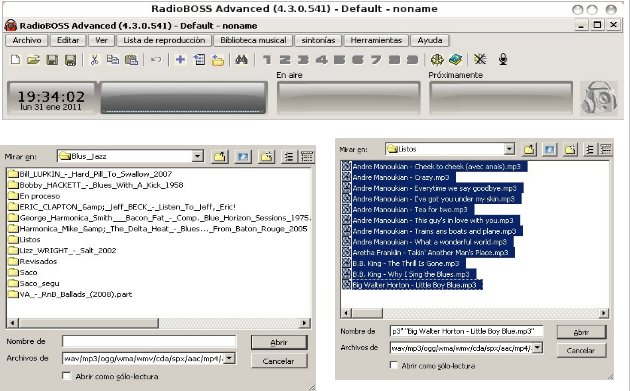Click desktop icon in Listos dialog
Image resolution: width=630 pixels, height=391 pixels.
(x=550, y=149)
